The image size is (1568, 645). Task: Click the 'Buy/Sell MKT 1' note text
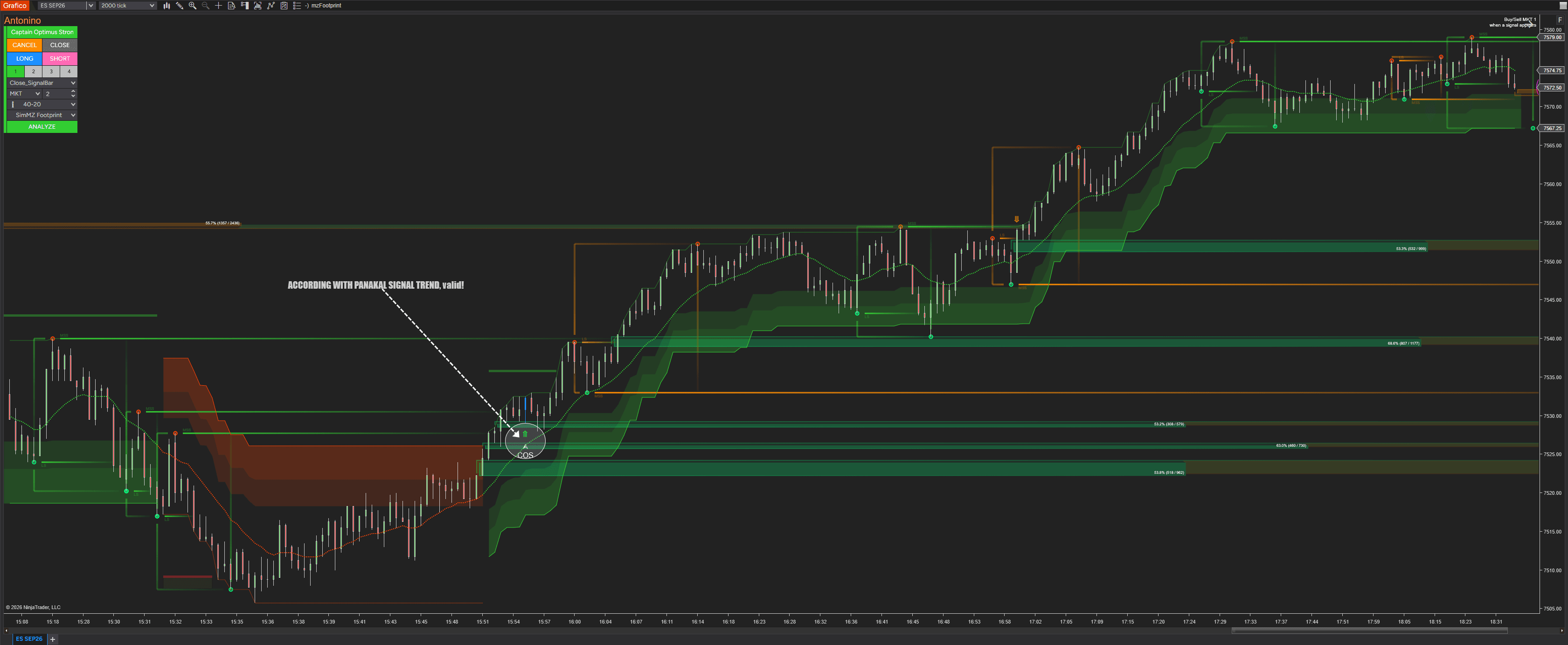[x=1520, y=20]
